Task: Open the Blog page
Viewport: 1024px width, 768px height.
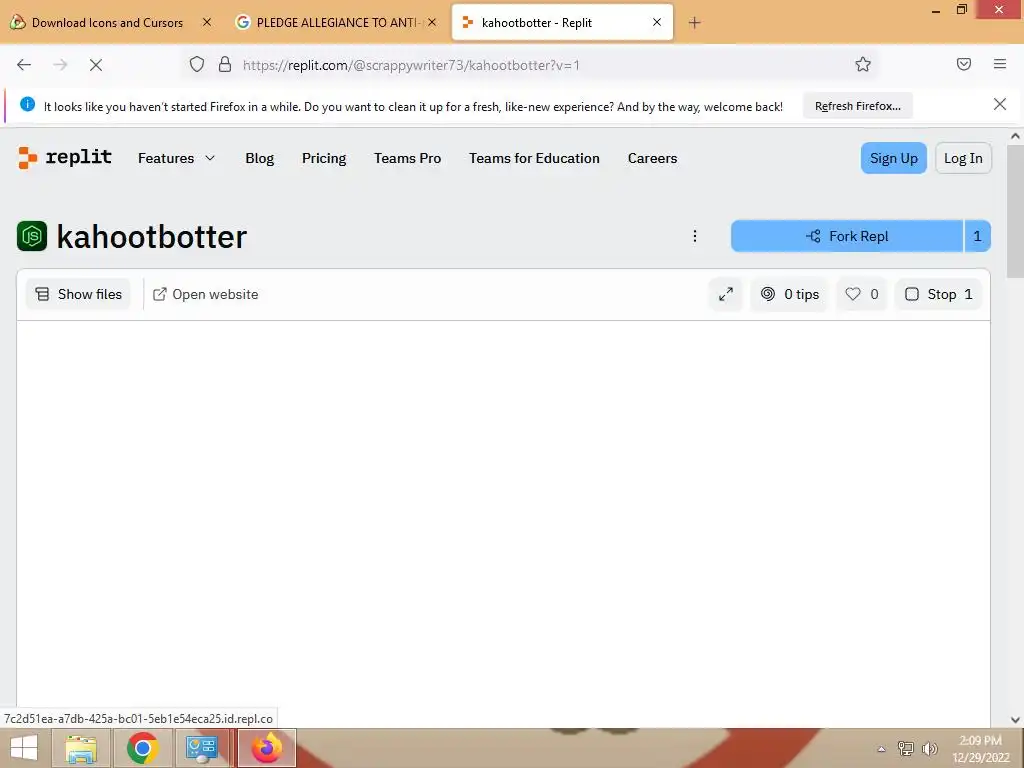Action: 259,158
